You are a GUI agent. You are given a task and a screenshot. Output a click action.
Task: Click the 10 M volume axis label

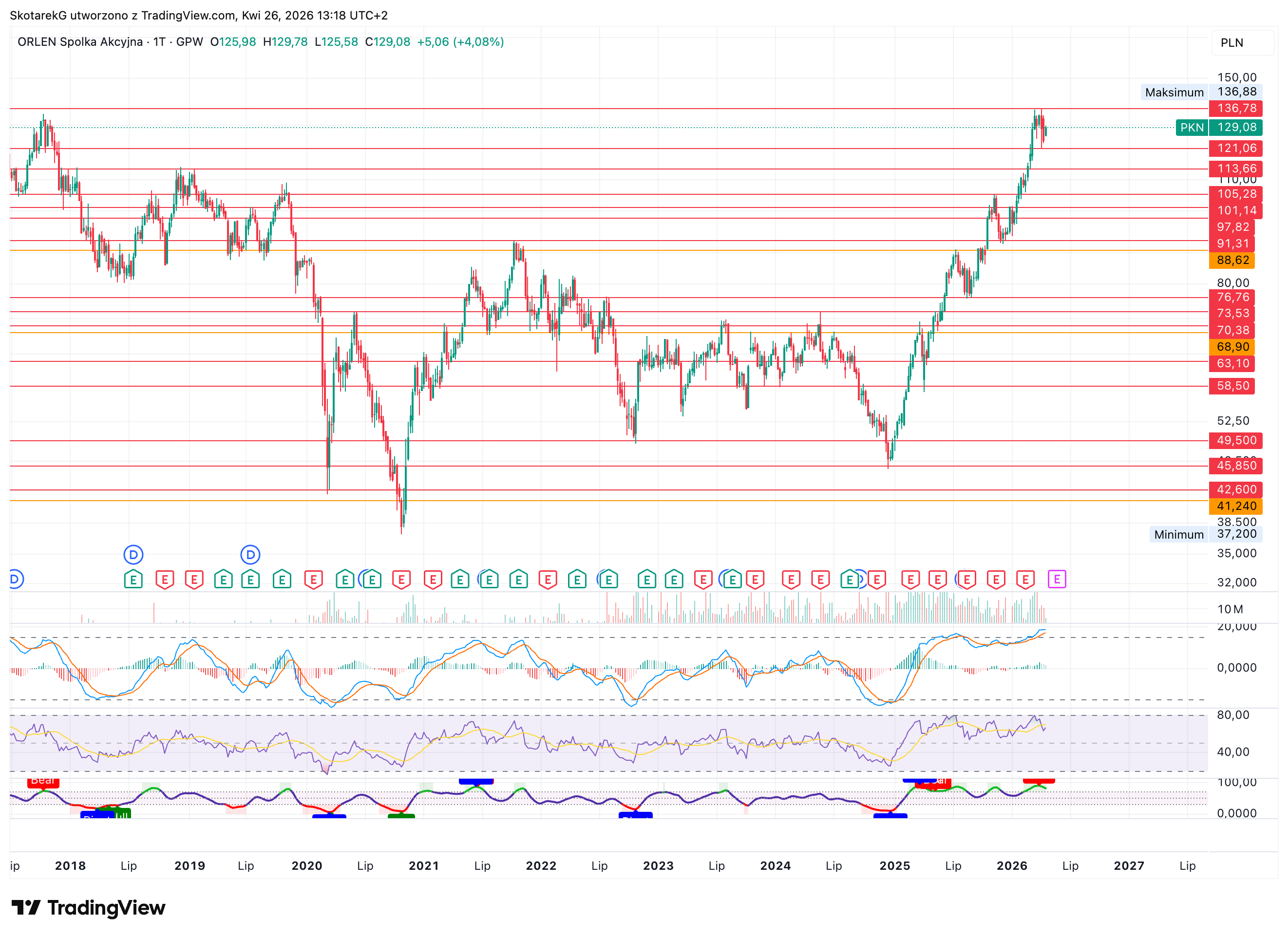1230,609
